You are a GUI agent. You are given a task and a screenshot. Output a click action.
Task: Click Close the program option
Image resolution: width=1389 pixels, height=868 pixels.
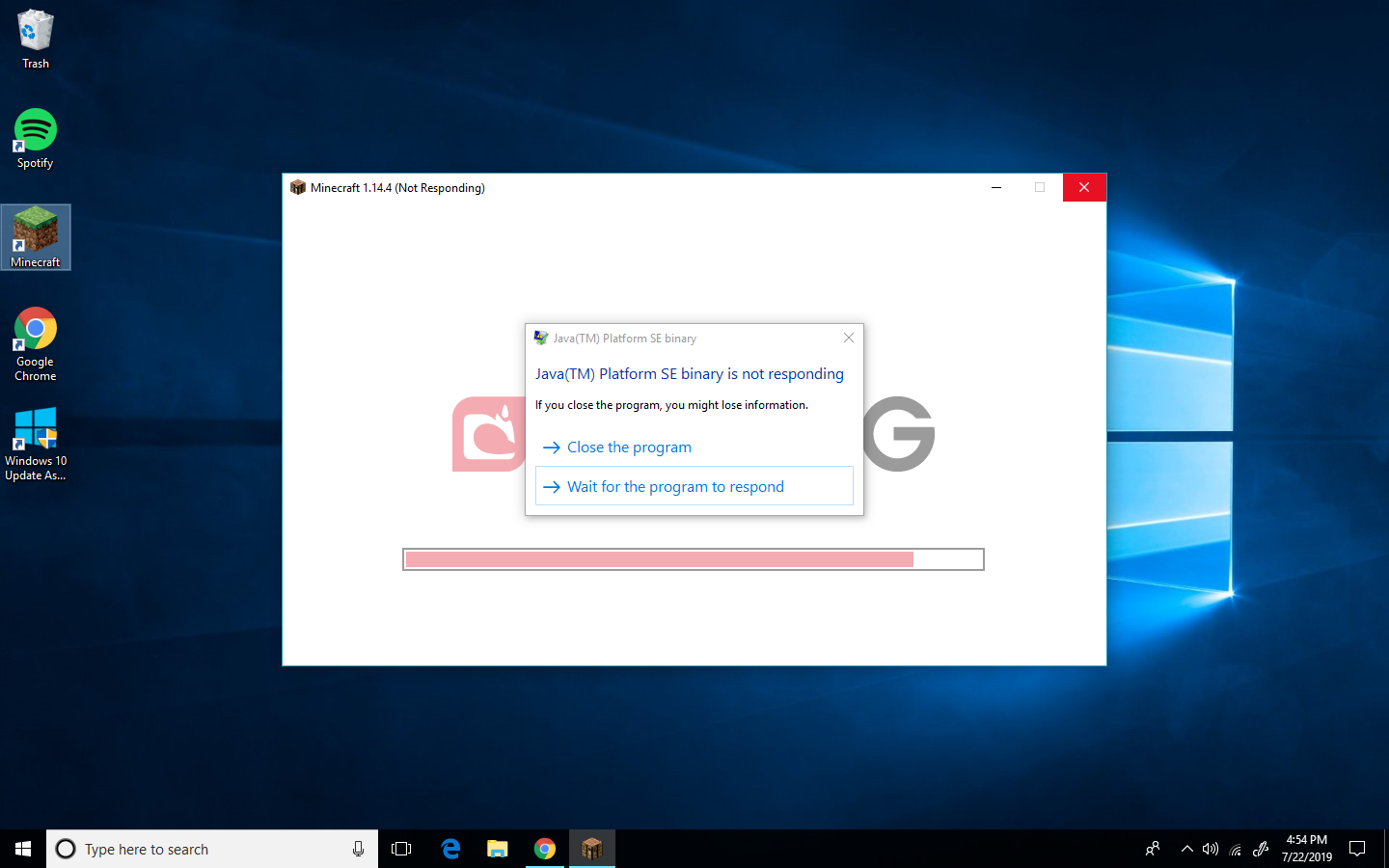[628, 448]
